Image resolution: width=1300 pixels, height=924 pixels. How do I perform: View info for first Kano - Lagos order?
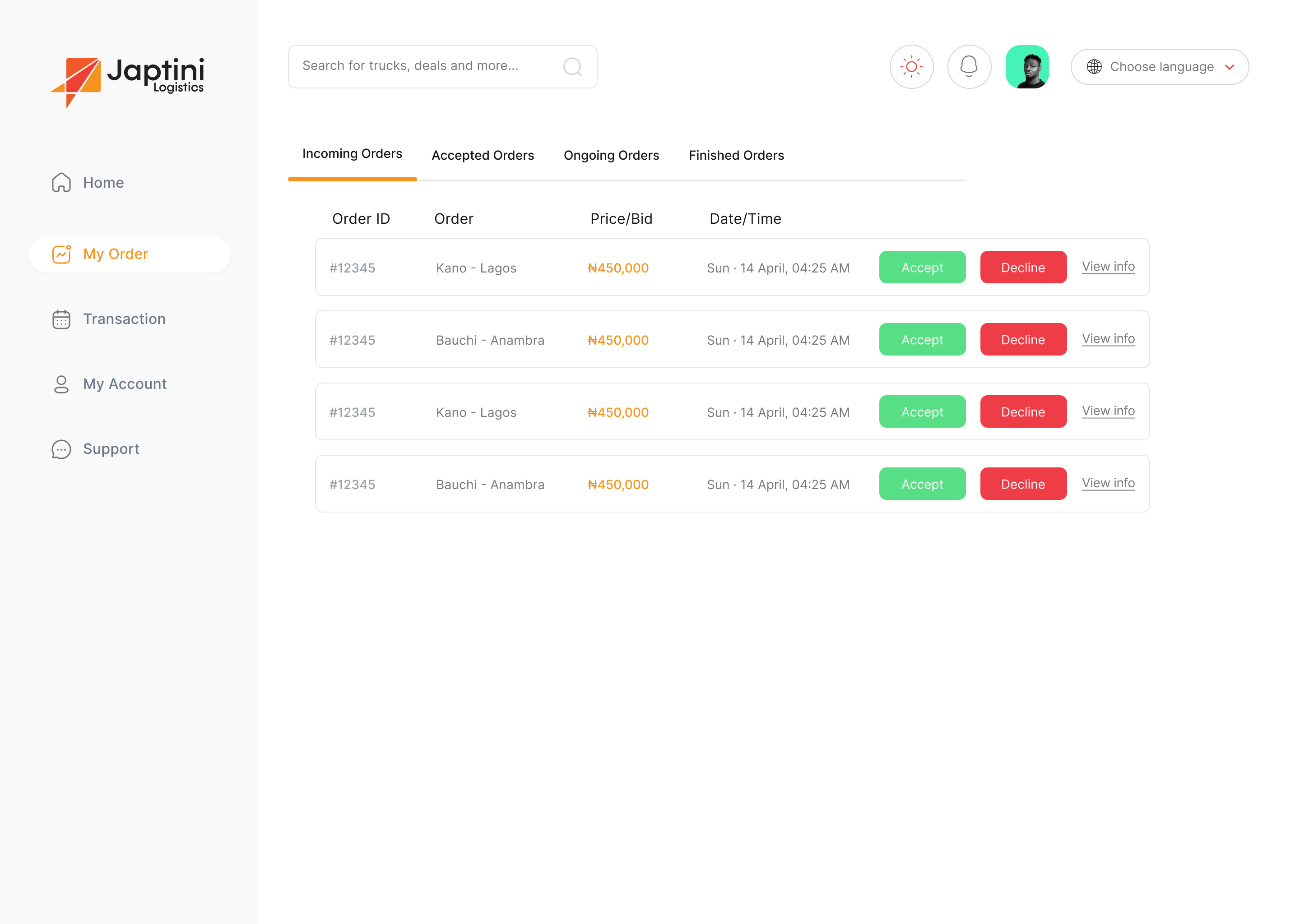[x=1108, y=266]
